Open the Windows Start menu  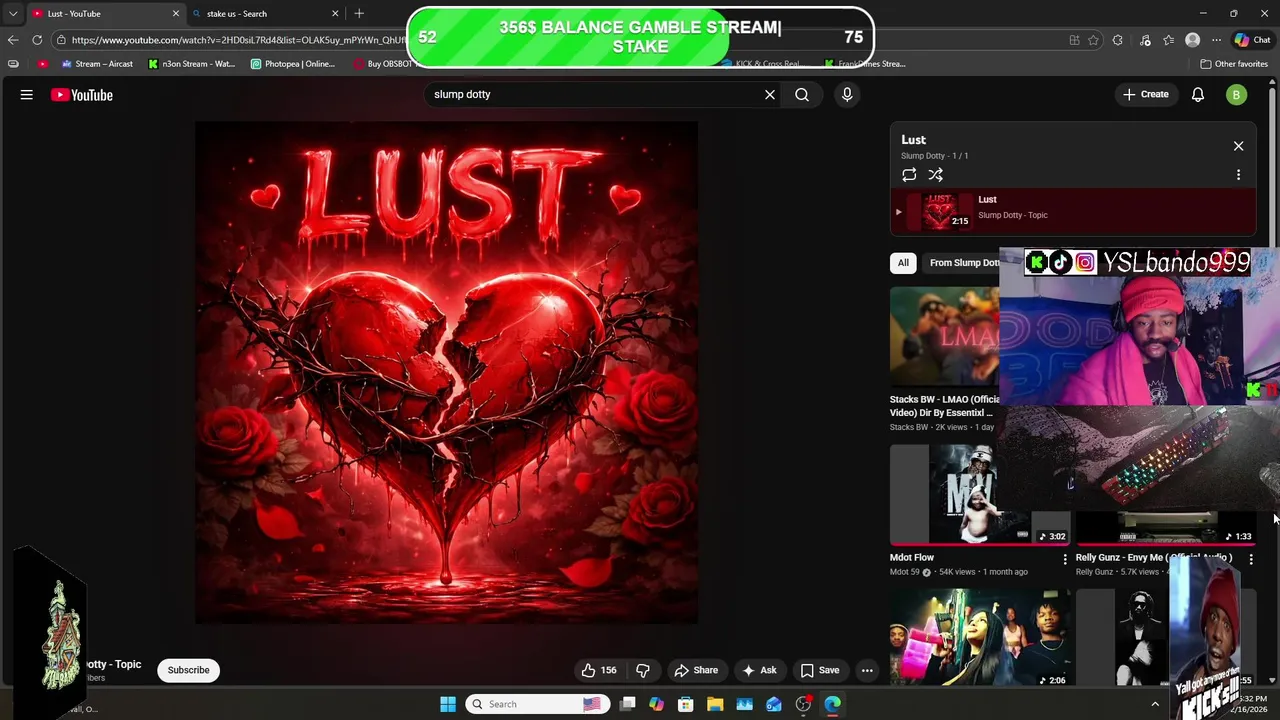click(448, 704)
